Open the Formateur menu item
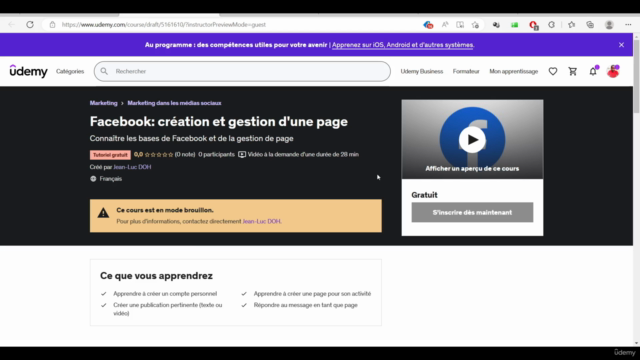The width and height of the screenshot is (640, 360). (466, 71)
